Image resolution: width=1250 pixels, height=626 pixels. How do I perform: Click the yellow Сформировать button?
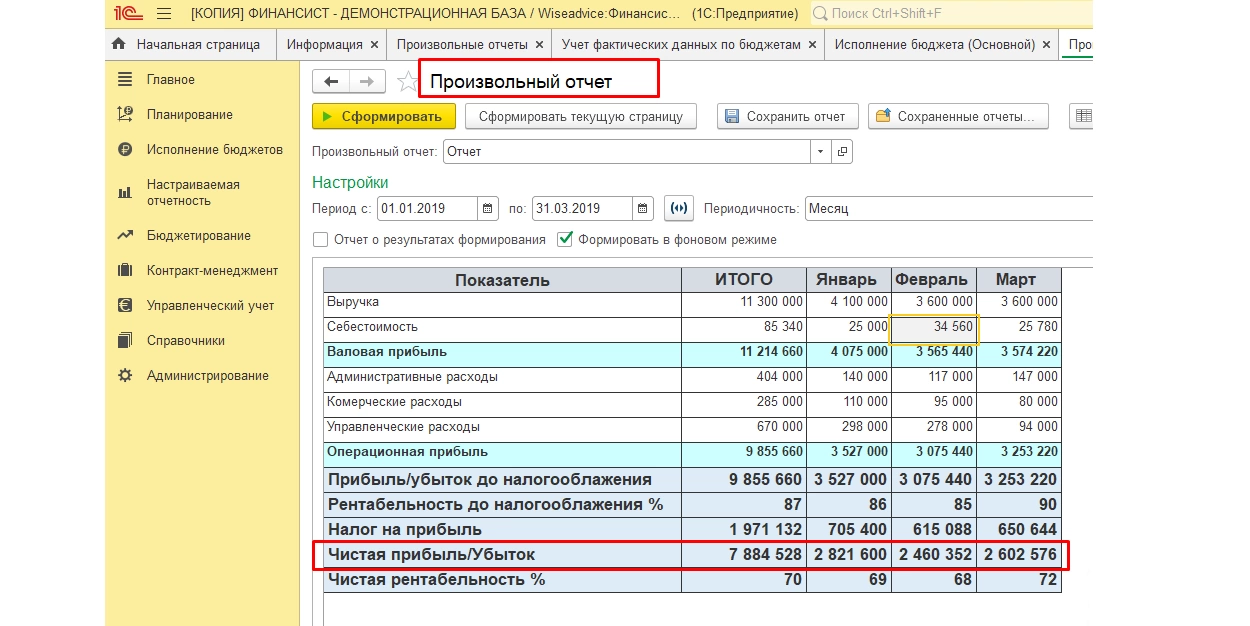[384, 117]
